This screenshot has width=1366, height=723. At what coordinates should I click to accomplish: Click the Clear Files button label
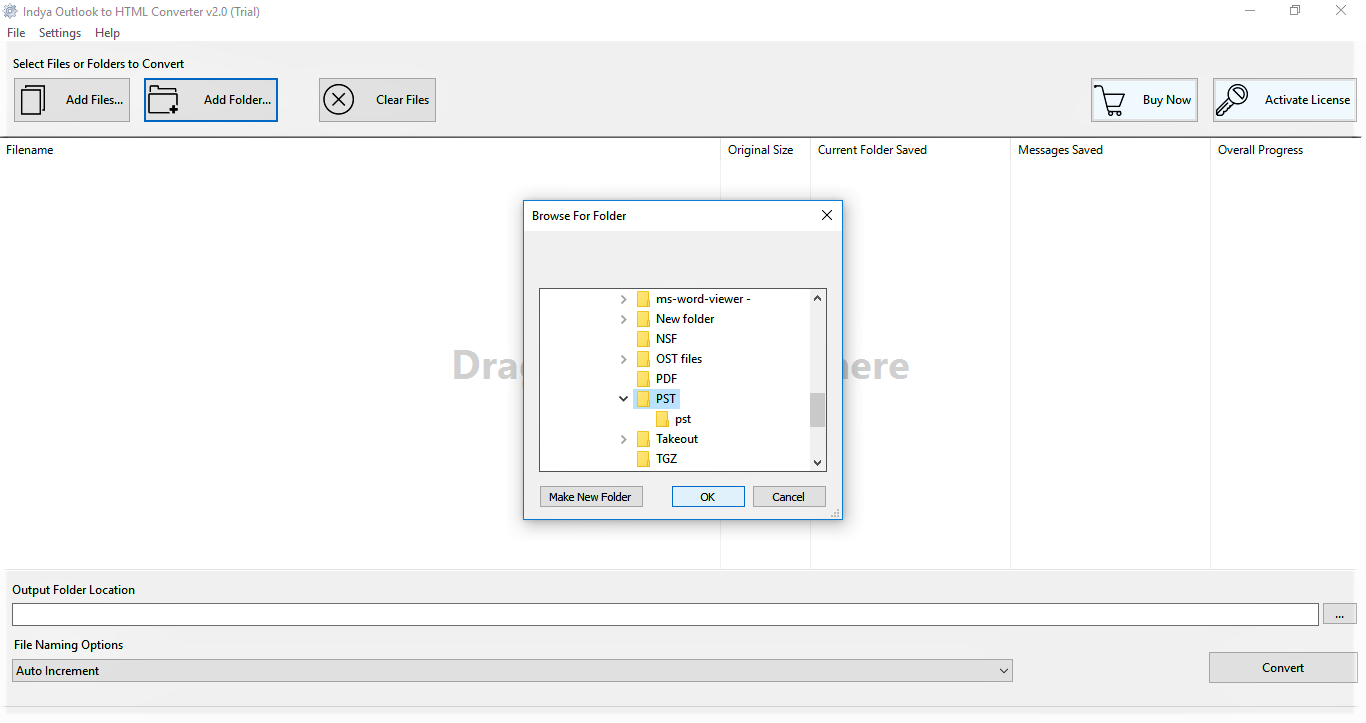pos(402,100)
